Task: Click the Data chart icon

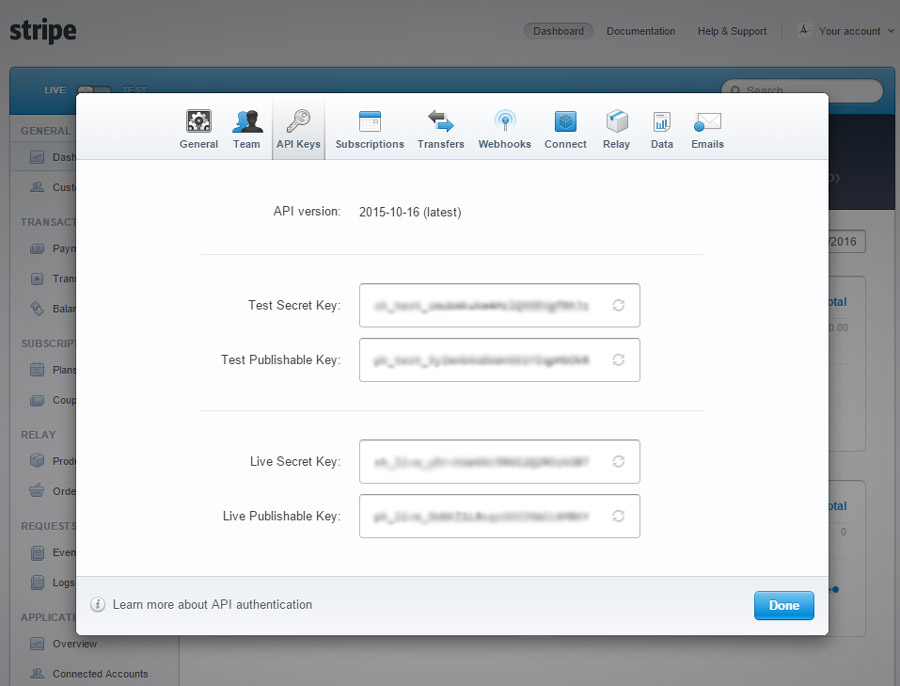Action: (662, 122)
